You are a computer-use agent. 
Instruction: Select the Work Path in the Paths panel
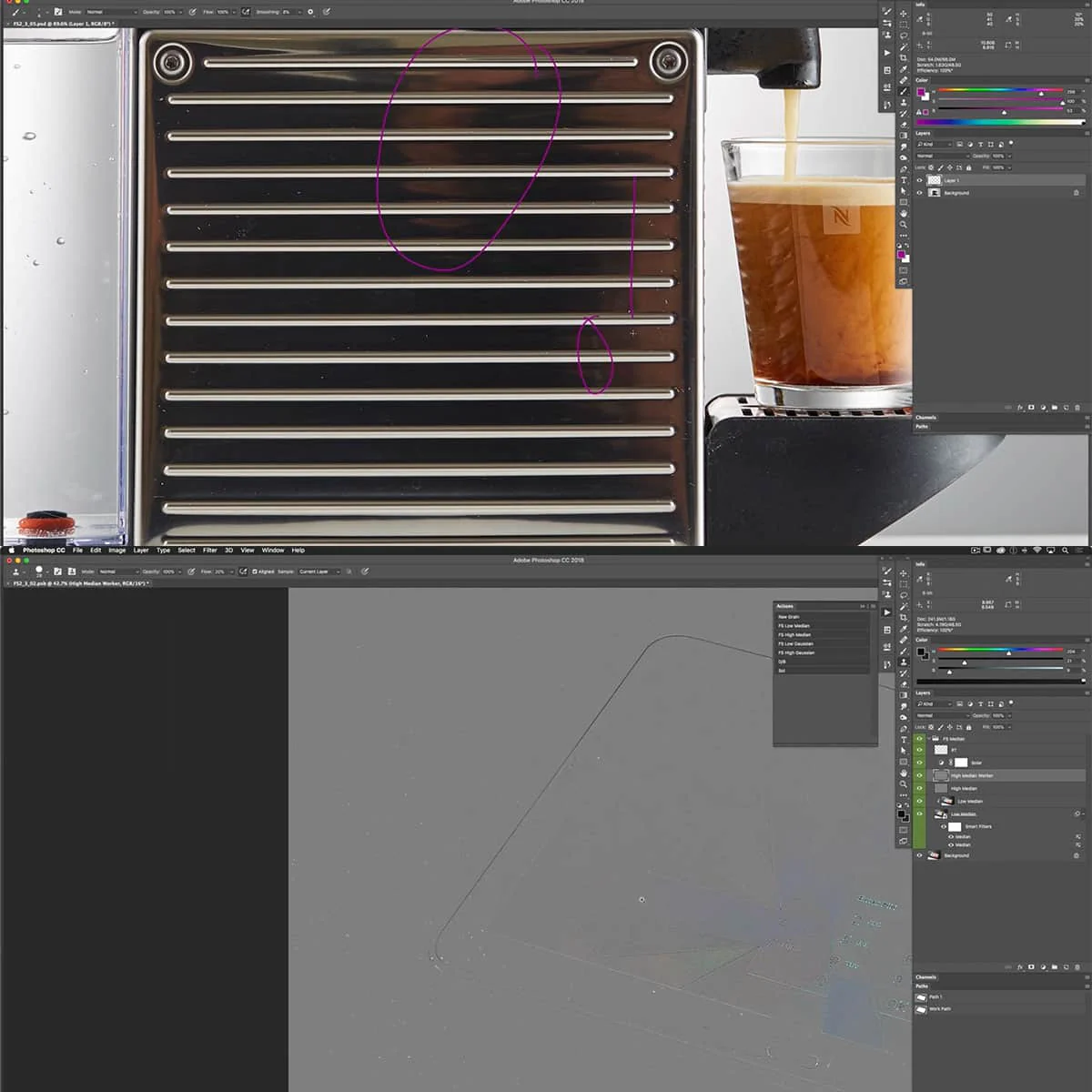coord(1000,1008)
